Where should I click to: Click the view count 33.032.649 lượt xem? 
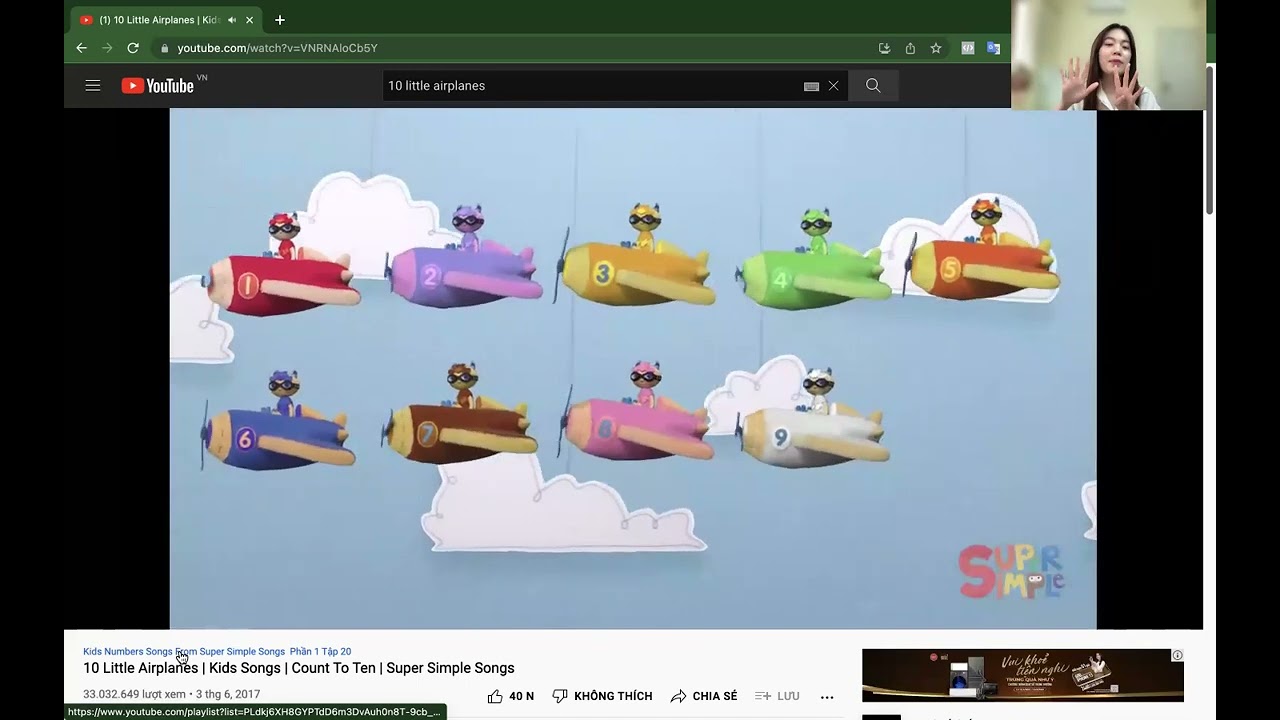coord(134,694)
